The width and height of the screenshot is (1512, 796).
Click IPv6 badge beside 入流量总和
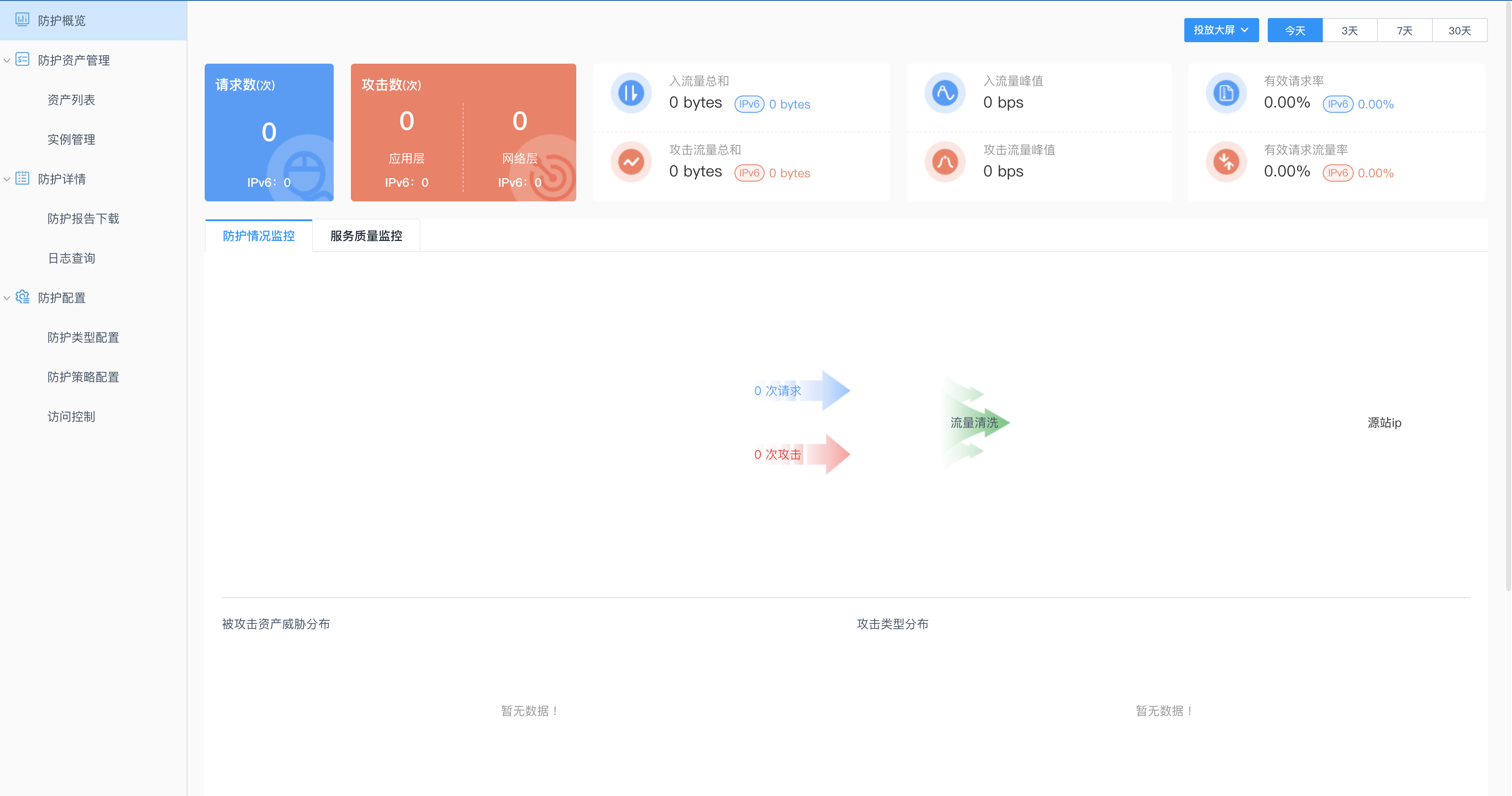[x=749, y=104]
